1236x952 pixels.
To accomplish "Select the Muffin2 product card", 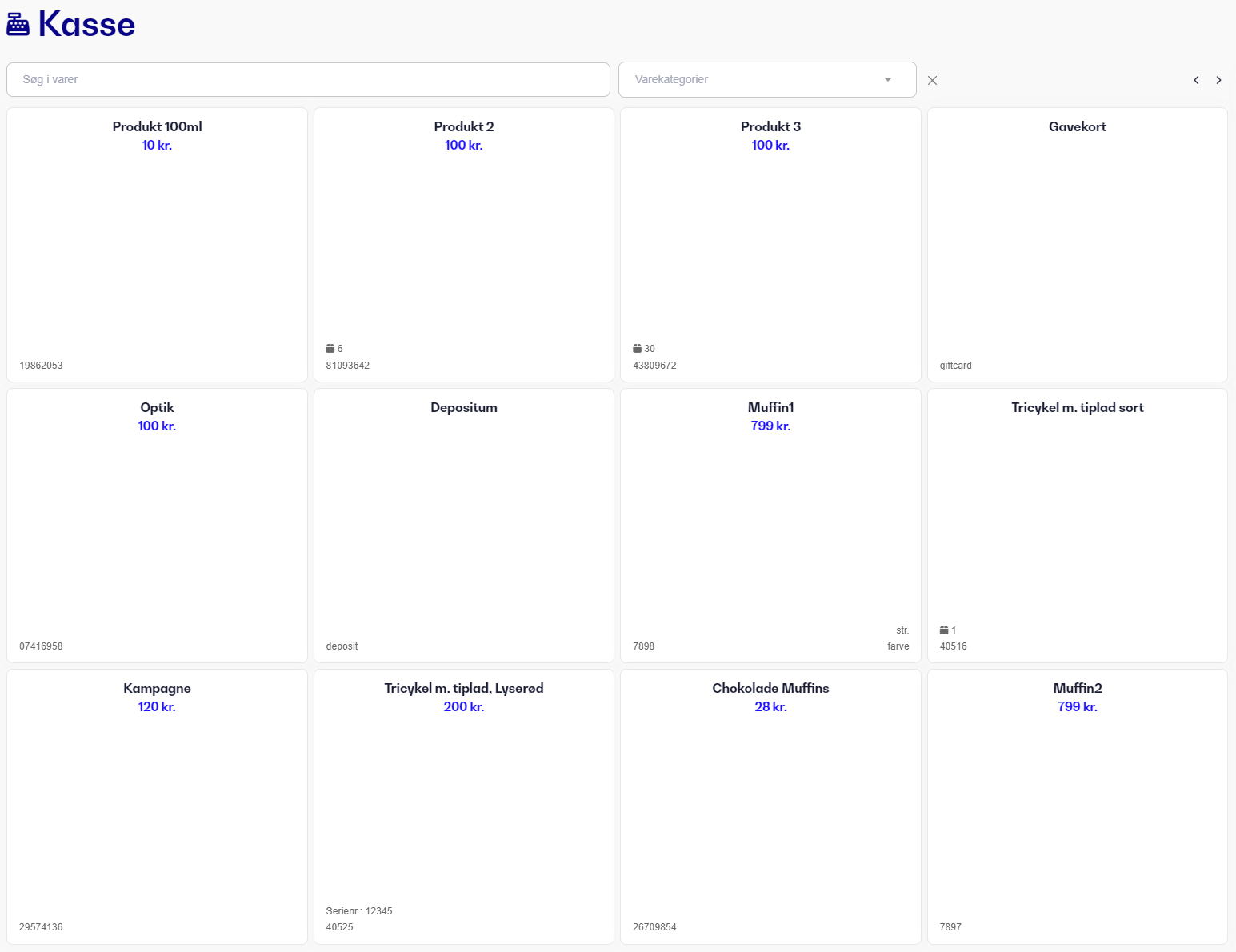I will point(1078,806).
